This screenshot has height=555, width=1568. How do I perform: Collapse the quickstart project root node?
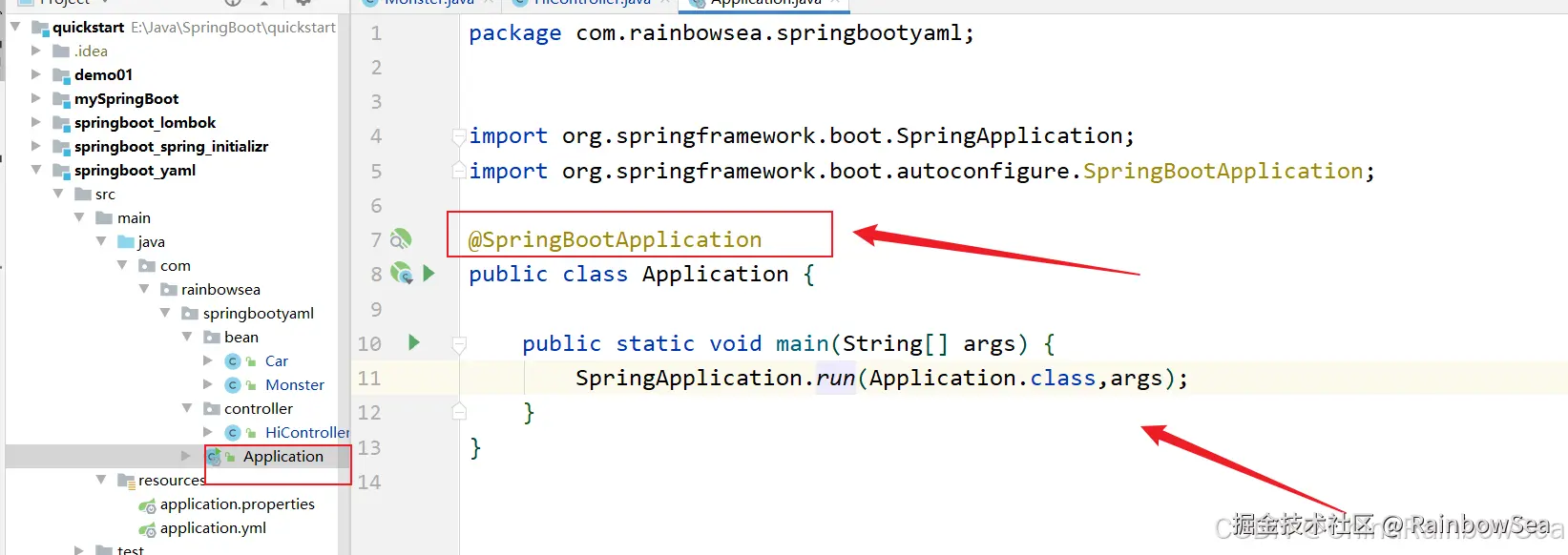[15, 27]
